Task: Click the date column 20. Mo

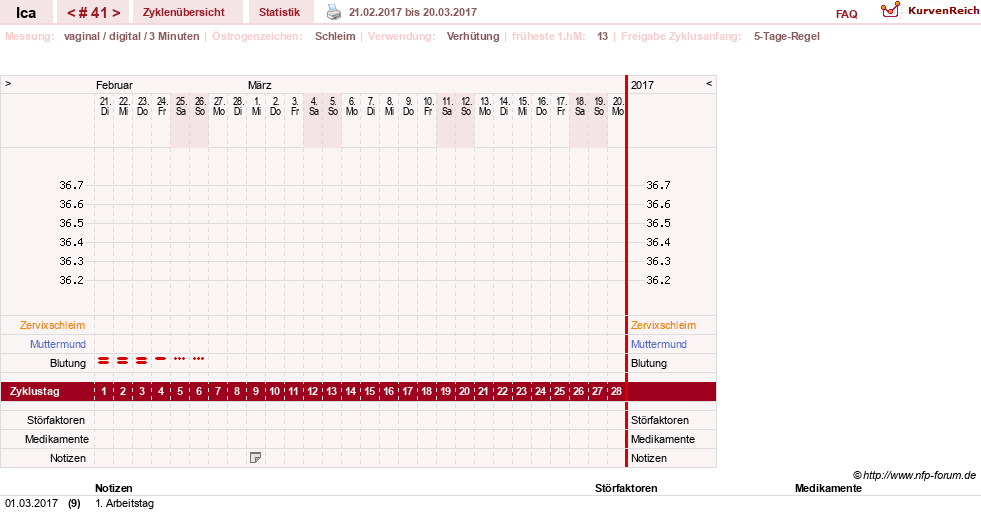Action: [x=618, y=106]
